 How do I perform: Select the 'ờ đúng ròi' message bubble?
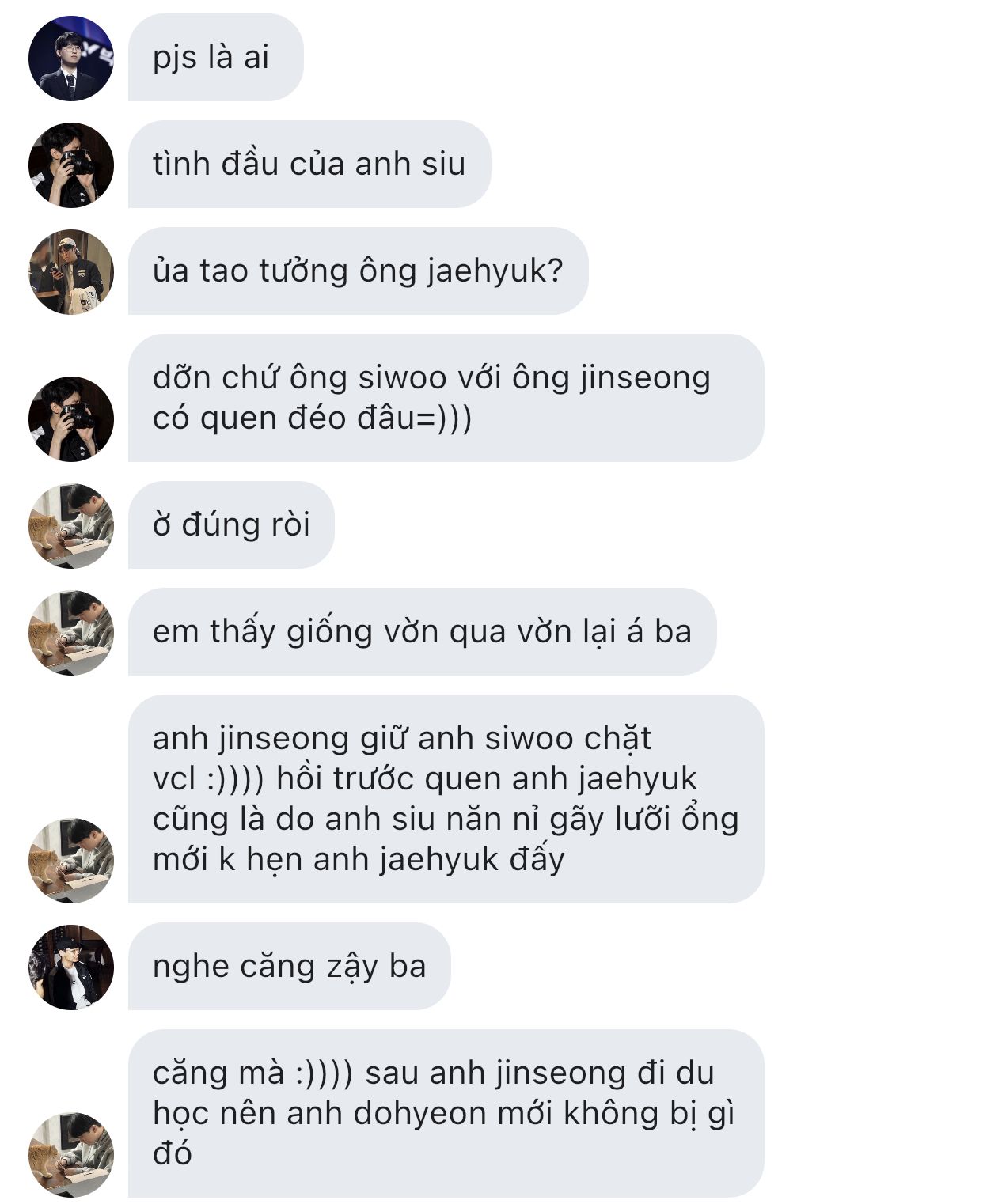click(x=231, y=525)
